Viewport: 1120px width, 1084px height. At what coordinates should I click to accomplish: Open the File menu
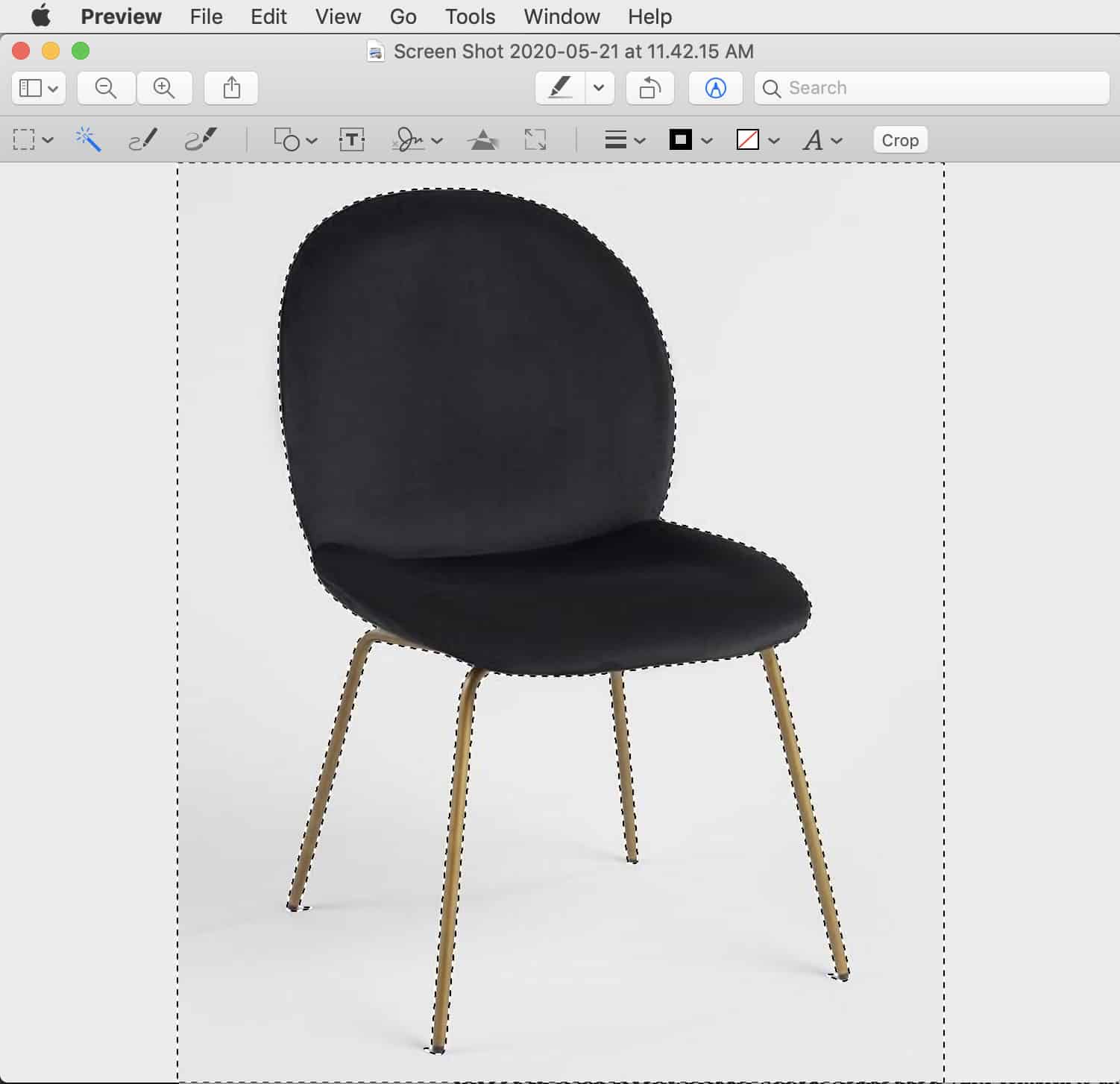pyautogui.click(x=206, y=16)
